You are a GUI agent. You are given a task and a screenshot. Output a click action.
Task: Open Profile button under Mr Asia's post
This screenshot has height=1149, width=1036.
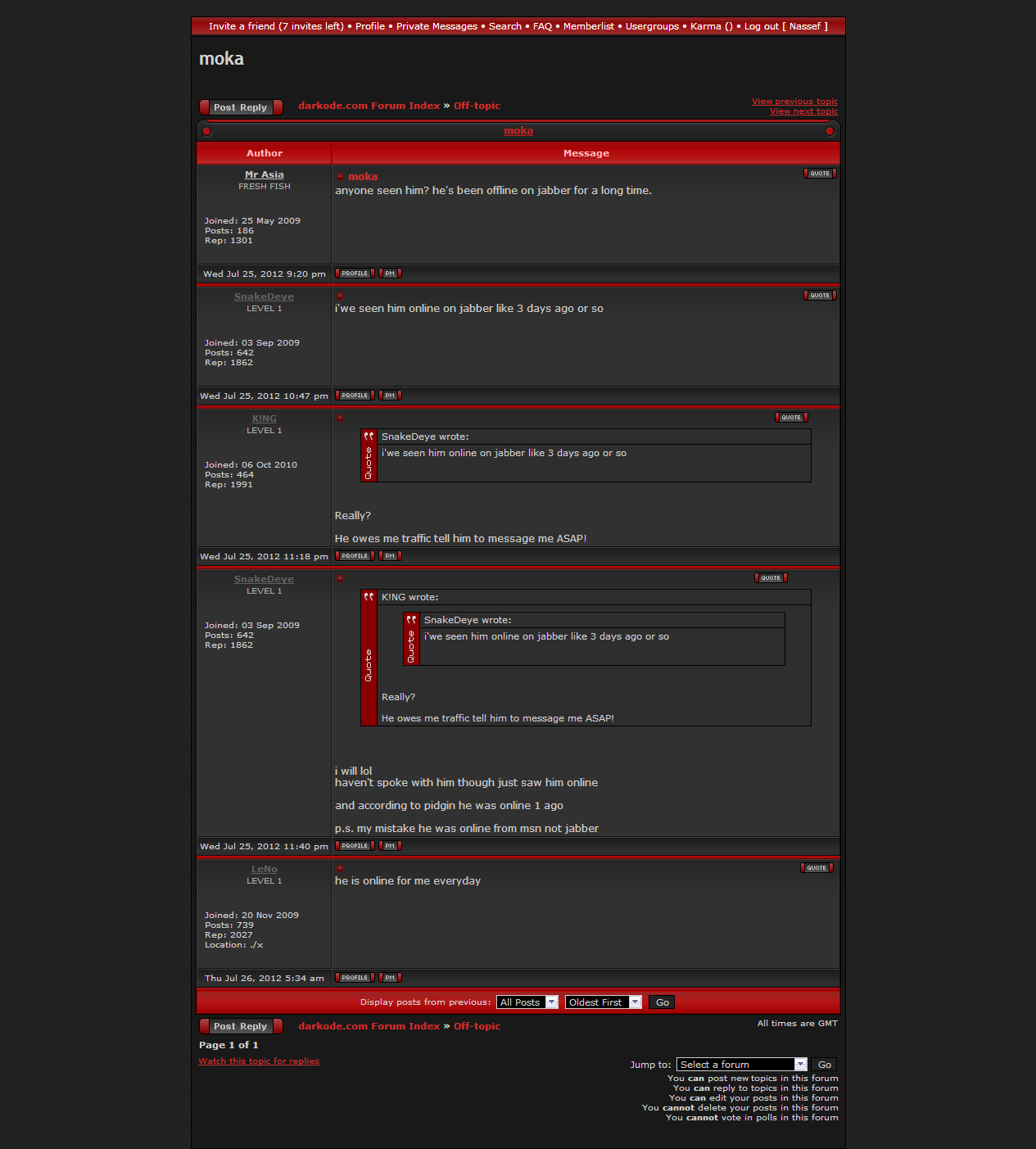[355, 274]
